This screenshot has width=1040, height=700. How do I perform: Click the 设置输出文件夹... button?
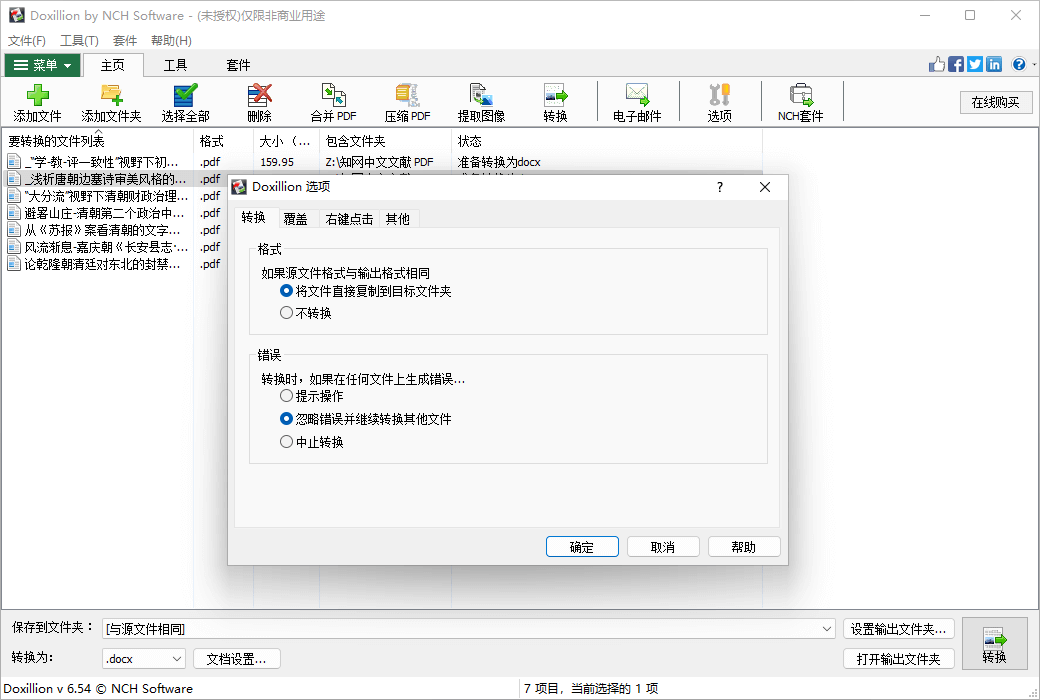pyautogui.click(x=899, y=629)
